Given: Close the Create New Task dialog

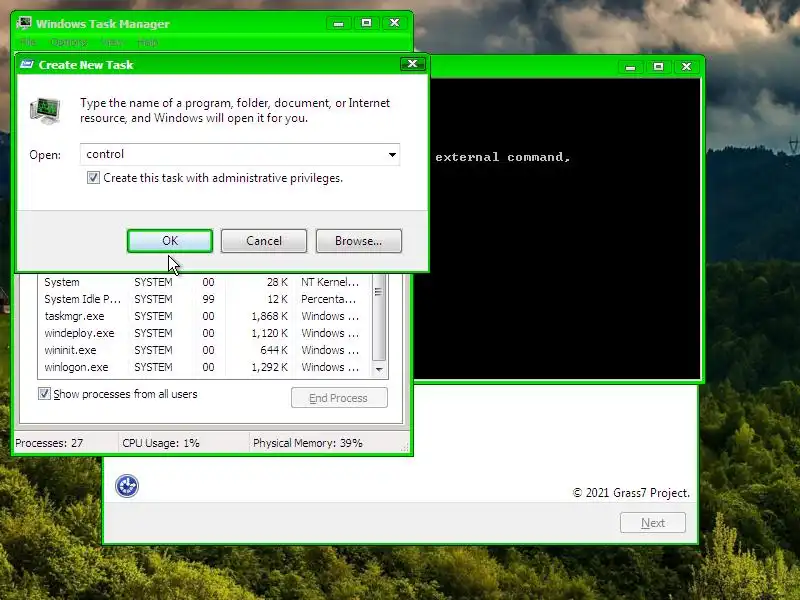Looking at the screenshot, I should pos(412,64).
